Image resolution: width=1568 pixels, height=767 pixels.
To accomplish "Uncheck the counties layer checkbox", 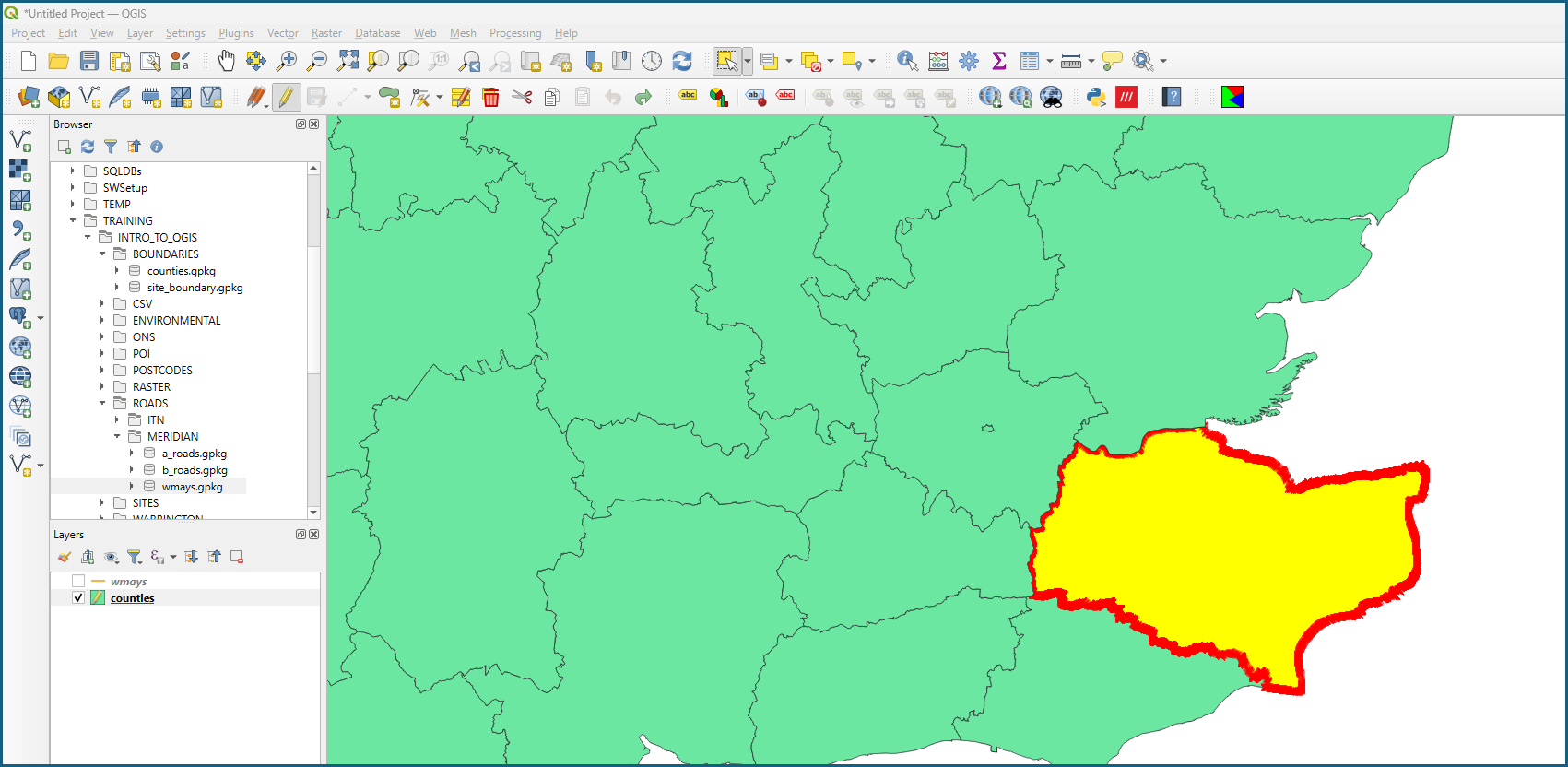I will (x=78, y=598).
